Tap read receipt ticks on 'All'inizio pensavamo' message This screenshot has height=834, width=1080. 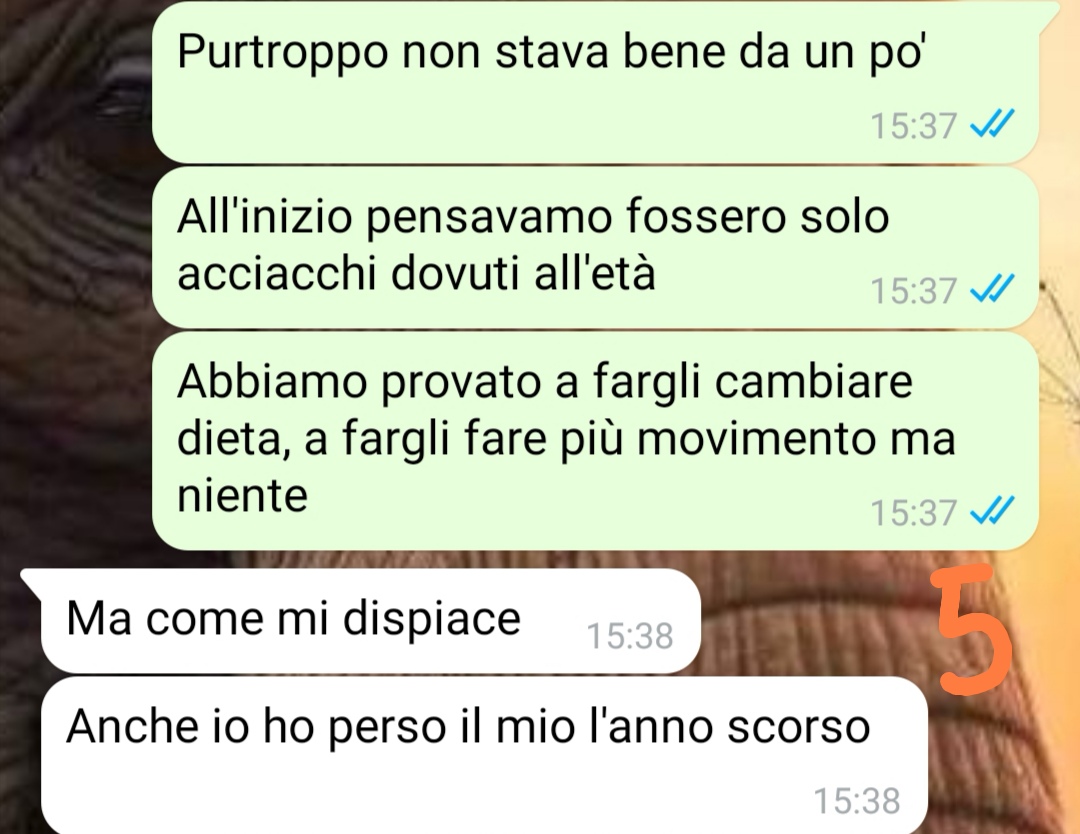(x=992, y=289)
